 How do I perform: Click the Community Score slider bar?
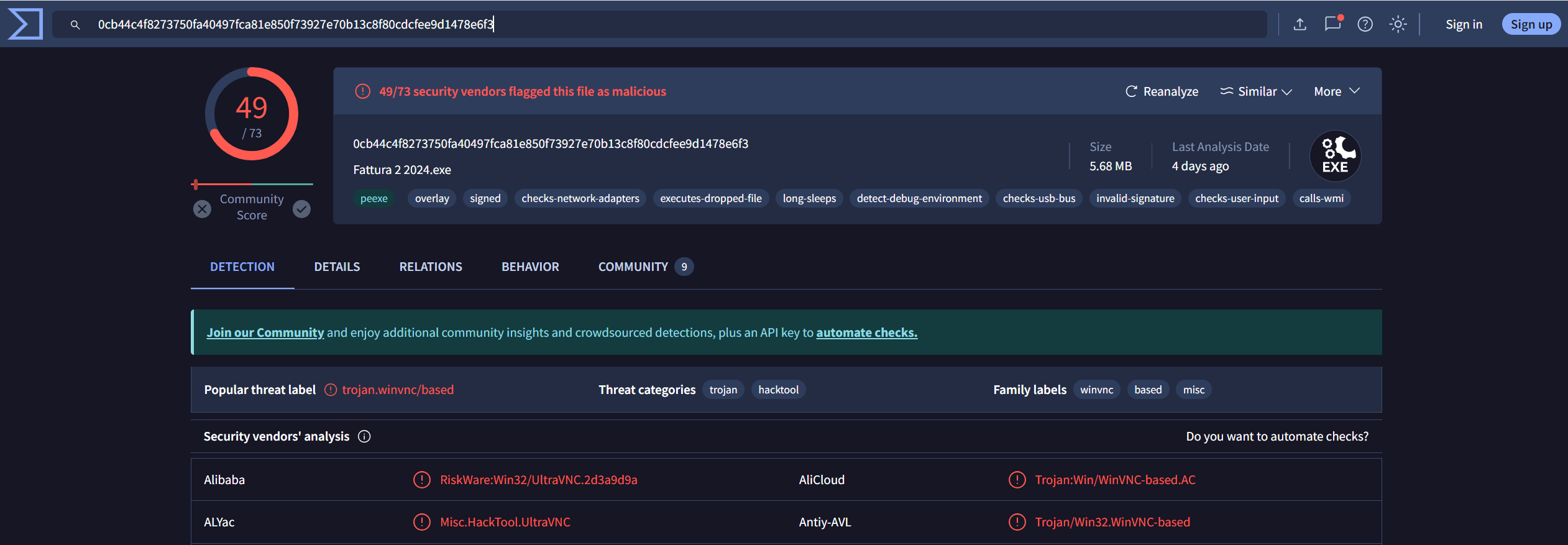[x=252, y=185]
